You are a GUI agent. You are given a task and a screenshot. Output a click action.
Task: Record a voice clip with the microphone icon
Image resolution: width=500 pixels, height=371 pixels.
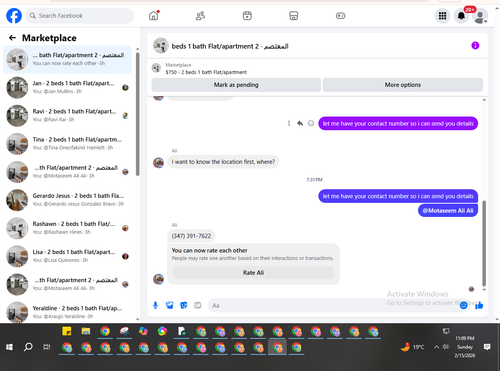click(155, 305)
